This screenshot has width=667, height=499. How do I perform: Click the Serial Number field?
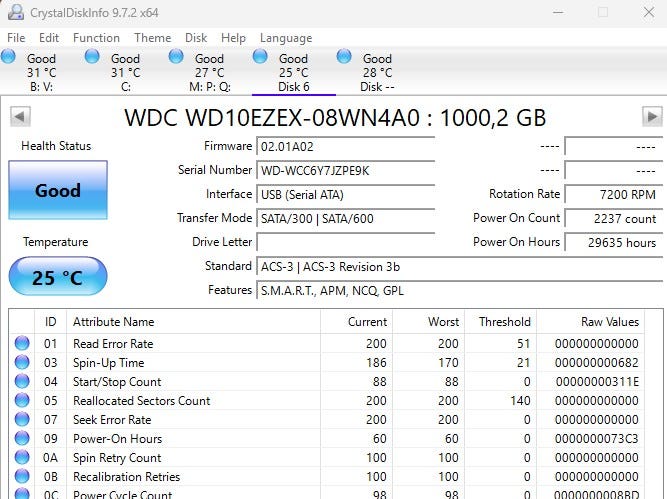click(x=345, y=171)
